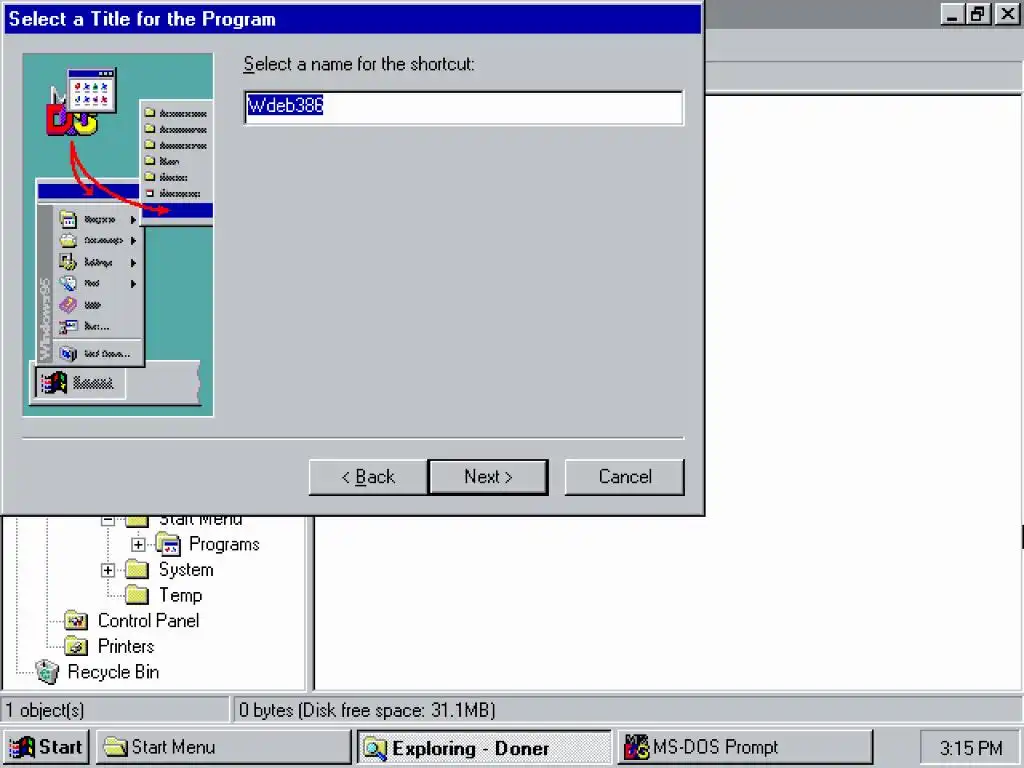Select the System label in the tree
Viewport: 1024px width, 768px height.
(x=186, y=569)
